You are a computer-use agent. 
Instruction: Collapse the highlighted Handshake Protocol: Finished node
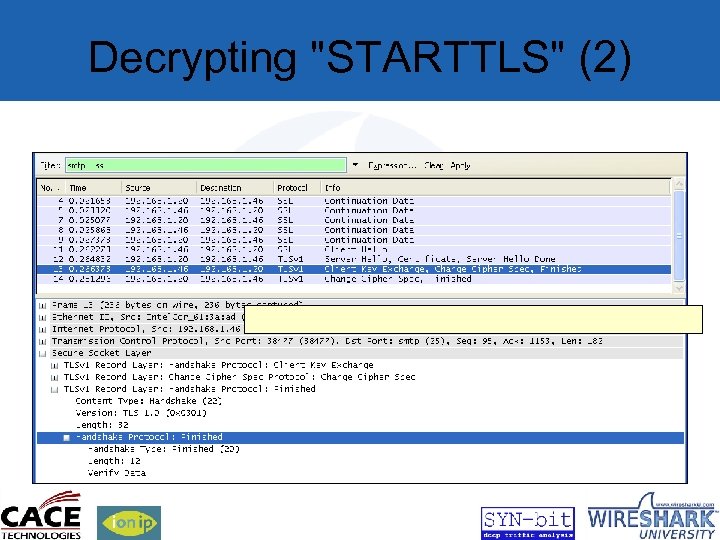(x=67, y=438)
